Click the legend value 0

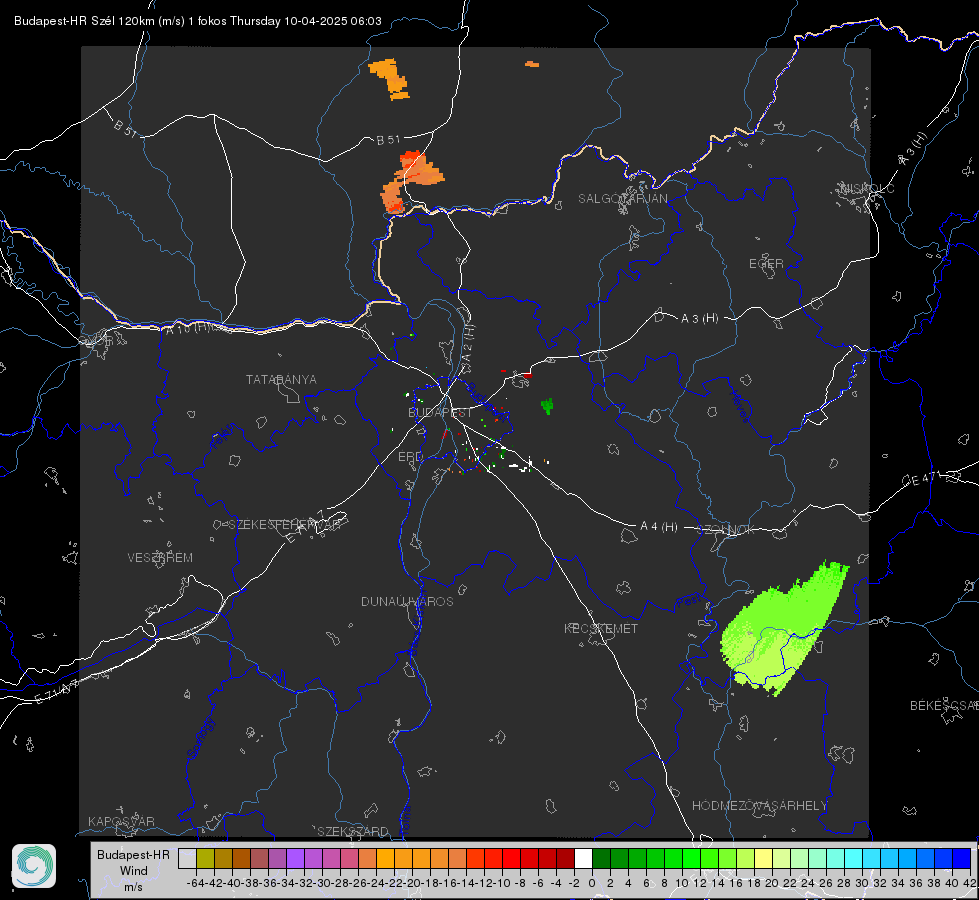click(592, 883)
